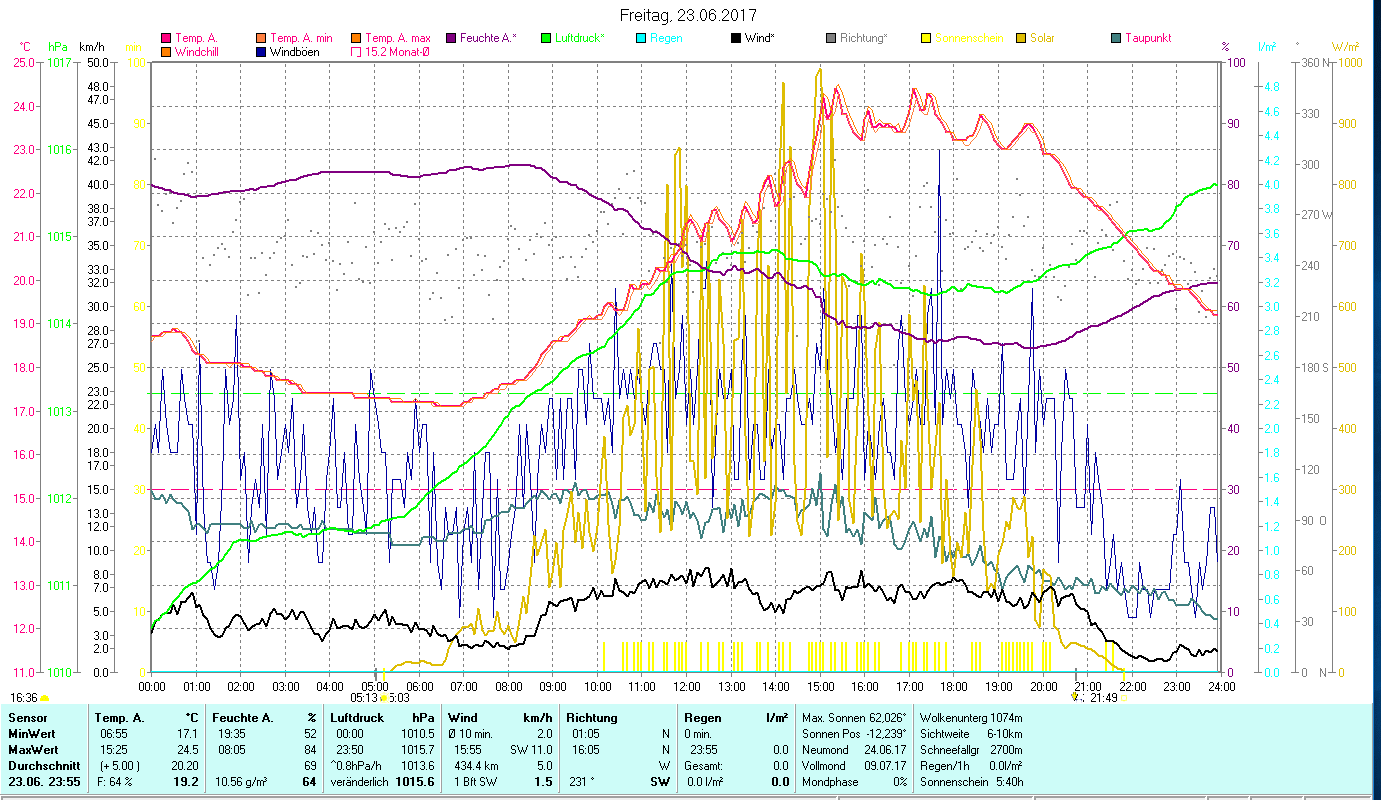The height and width of the screenshot is (800, 1381).
Task: Click the sun icon next to 16:36
Action: pos(44,698)
